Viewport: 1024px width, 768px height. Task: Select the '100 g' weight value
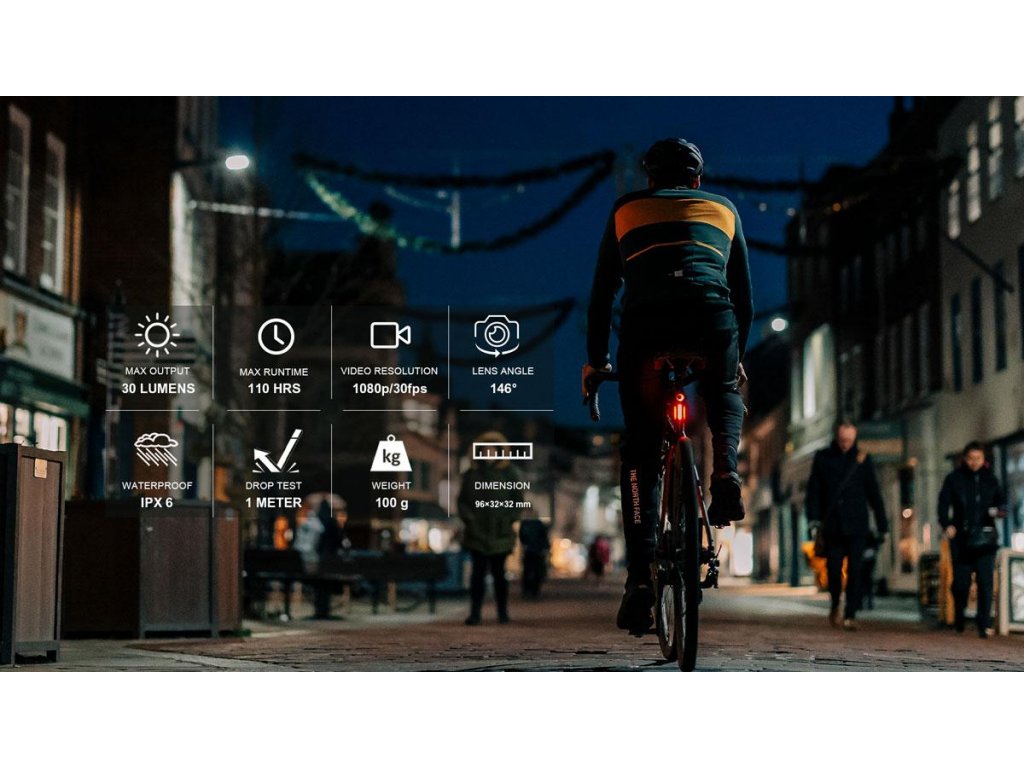pos(391,502)
